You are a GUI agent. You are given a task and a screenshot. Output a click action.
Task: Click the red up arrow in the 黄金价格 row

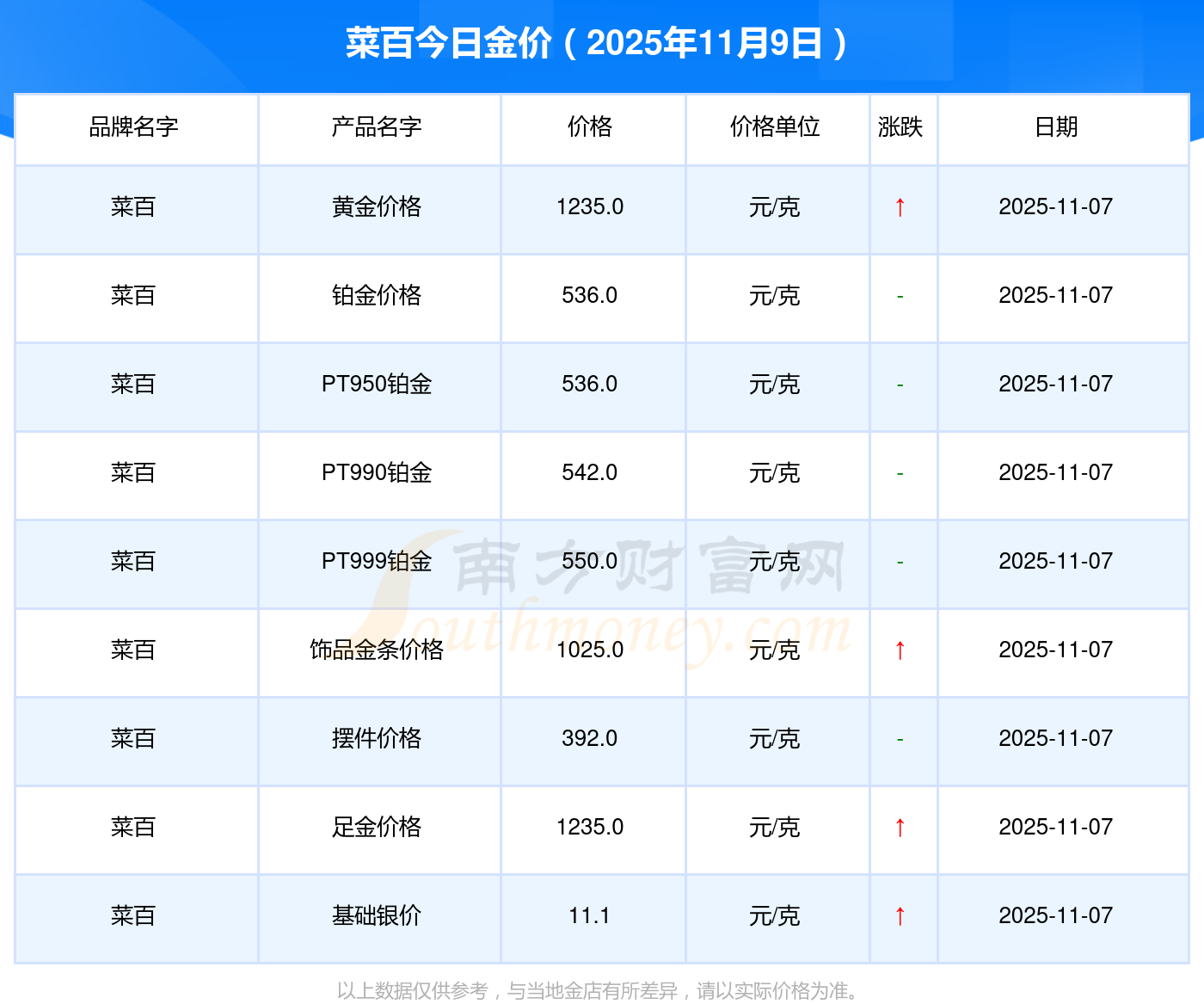click(x=900, y=207)
